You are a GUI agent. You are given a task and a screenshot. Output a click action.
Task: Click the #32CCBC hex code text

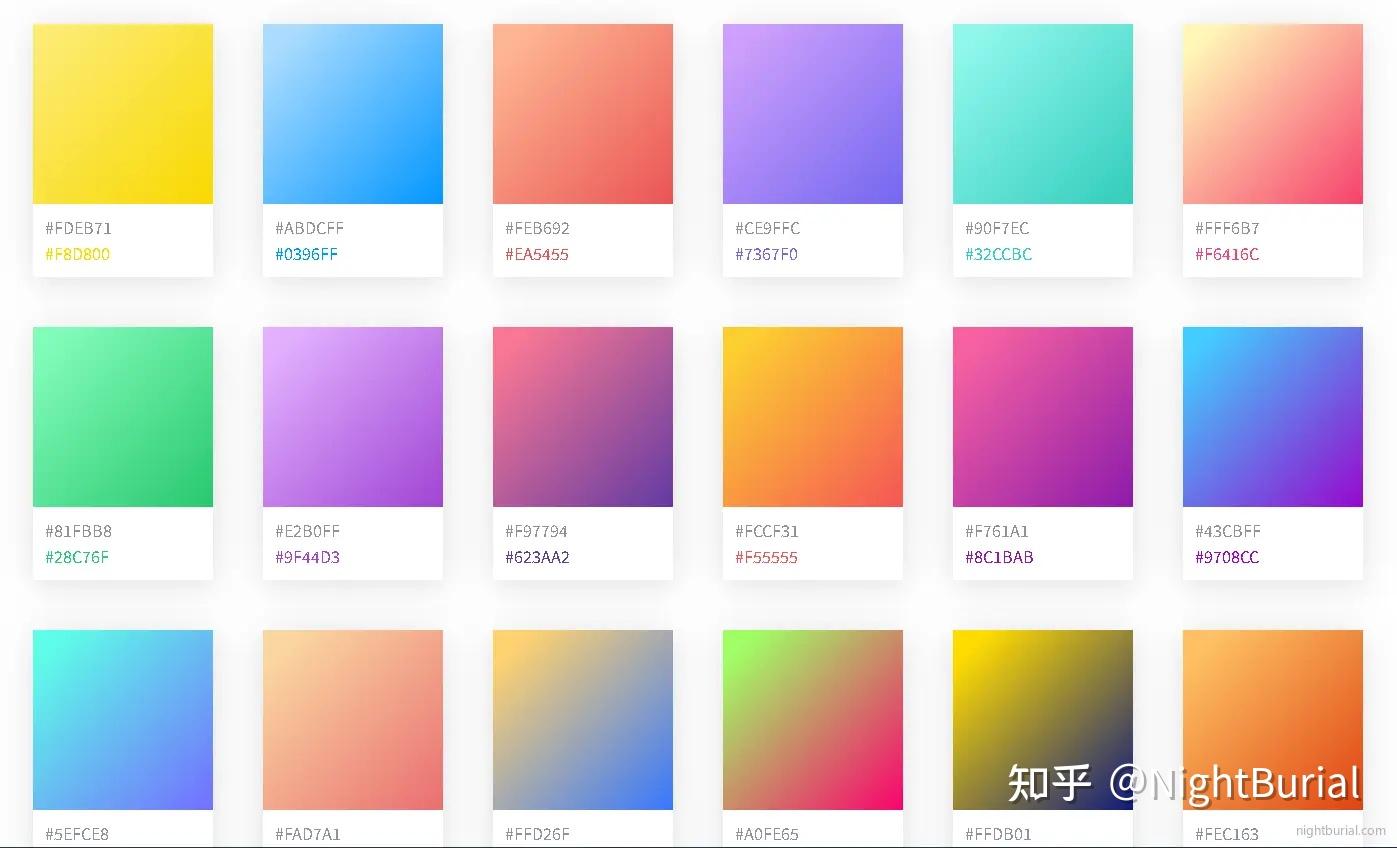coord(997,254)
